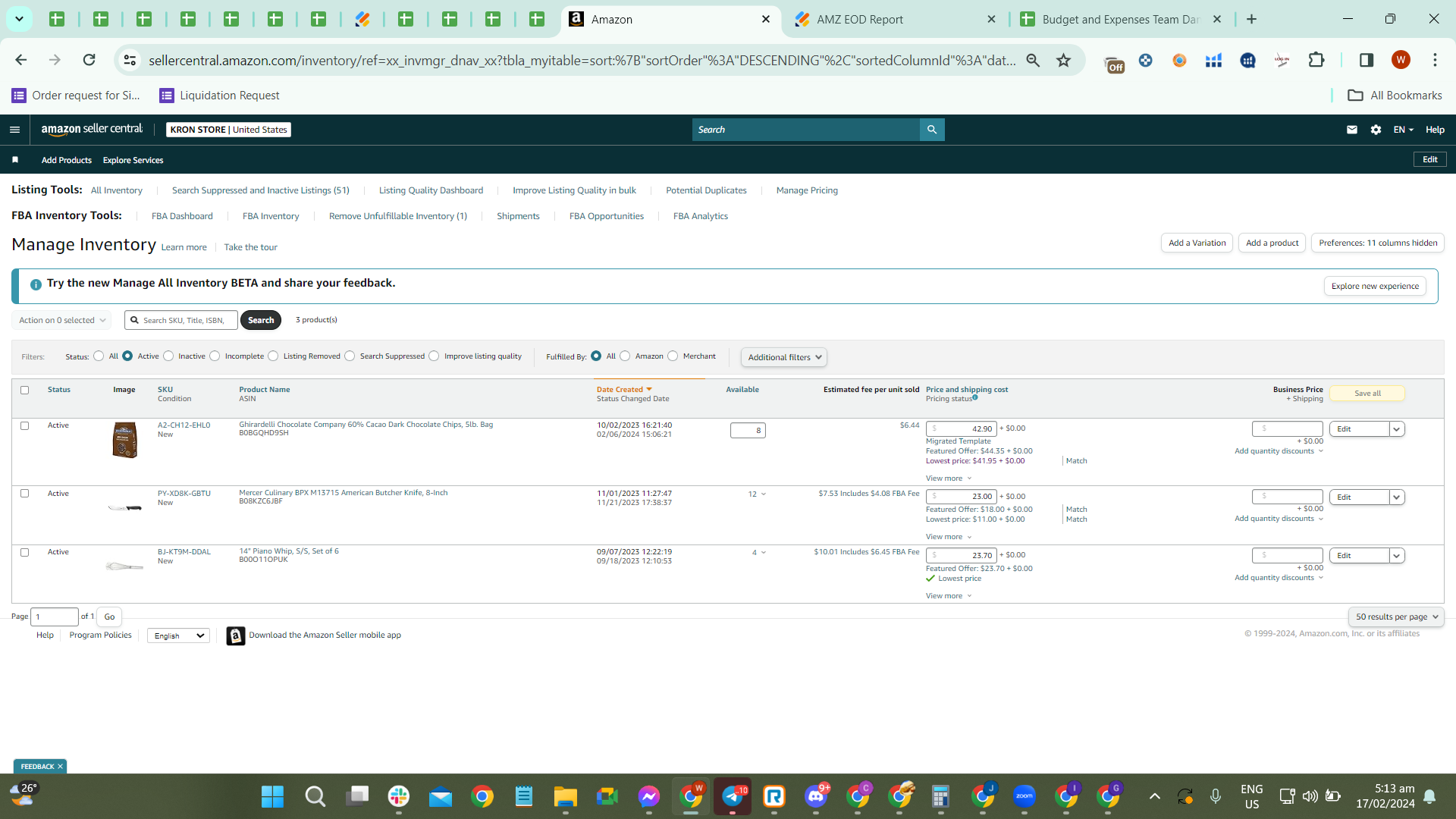This screenshot has height=819, width=1456.
Task: Switch to the AMZ EOD Report tab
Action: point(896,20)
